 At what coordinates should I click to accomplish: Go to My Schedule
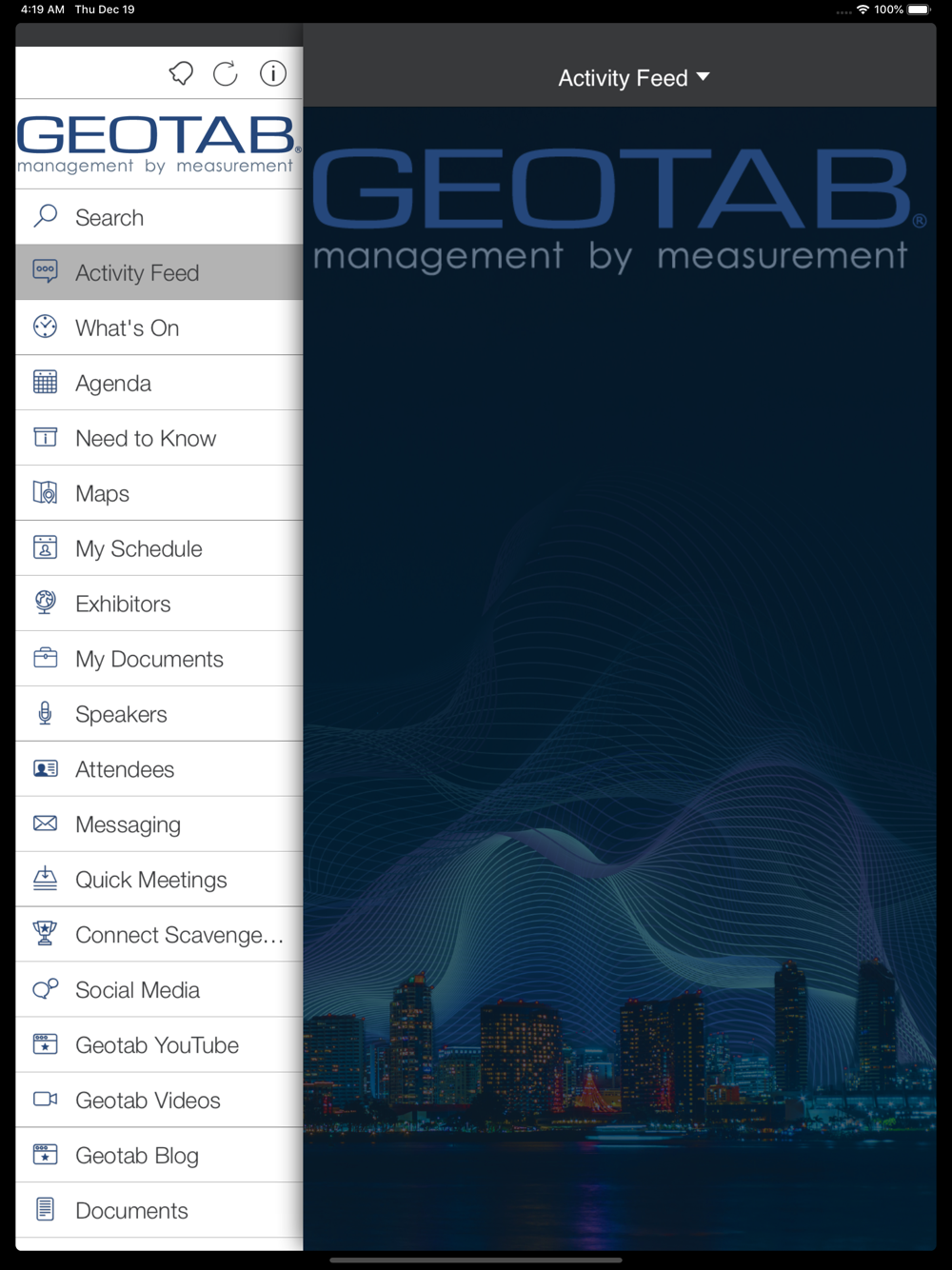click(x=159, y=548)
